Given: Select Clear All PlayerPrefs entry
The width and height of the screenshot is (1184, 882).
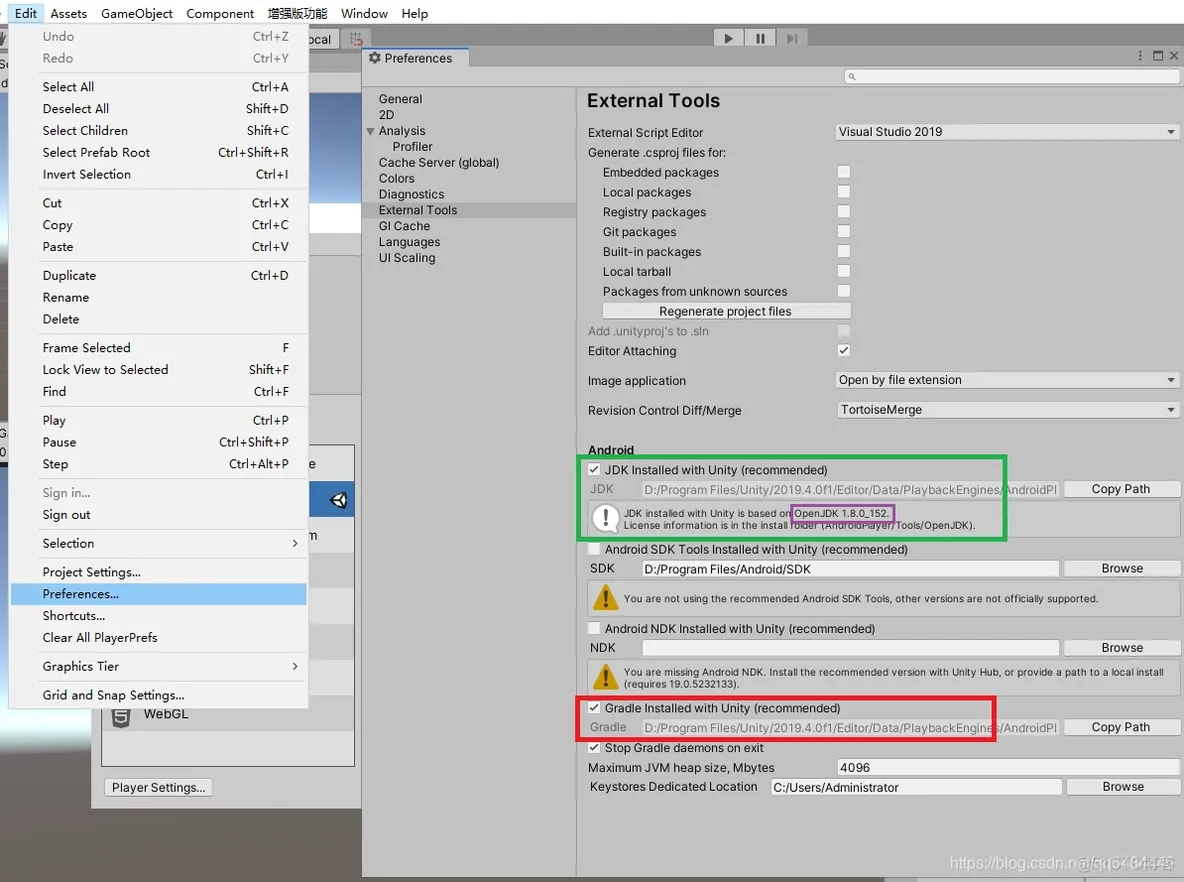Looking at the screenshot, I should tap(159, 637).
